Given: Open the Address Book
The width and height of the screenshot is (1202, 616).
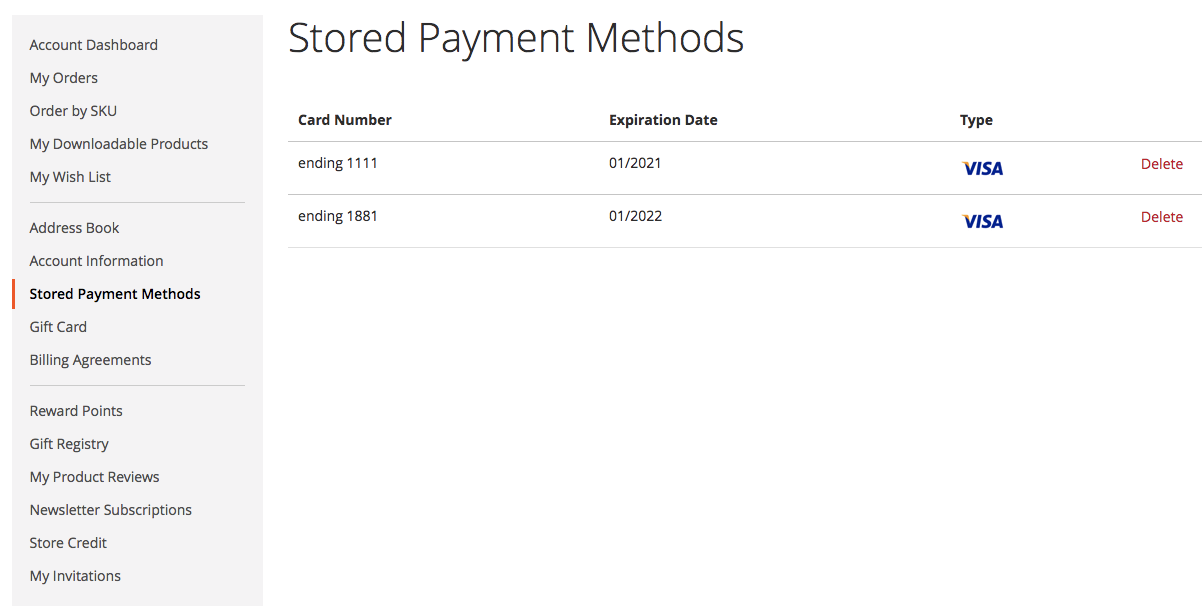Looking at the screenshot, I should coord(74,228).
